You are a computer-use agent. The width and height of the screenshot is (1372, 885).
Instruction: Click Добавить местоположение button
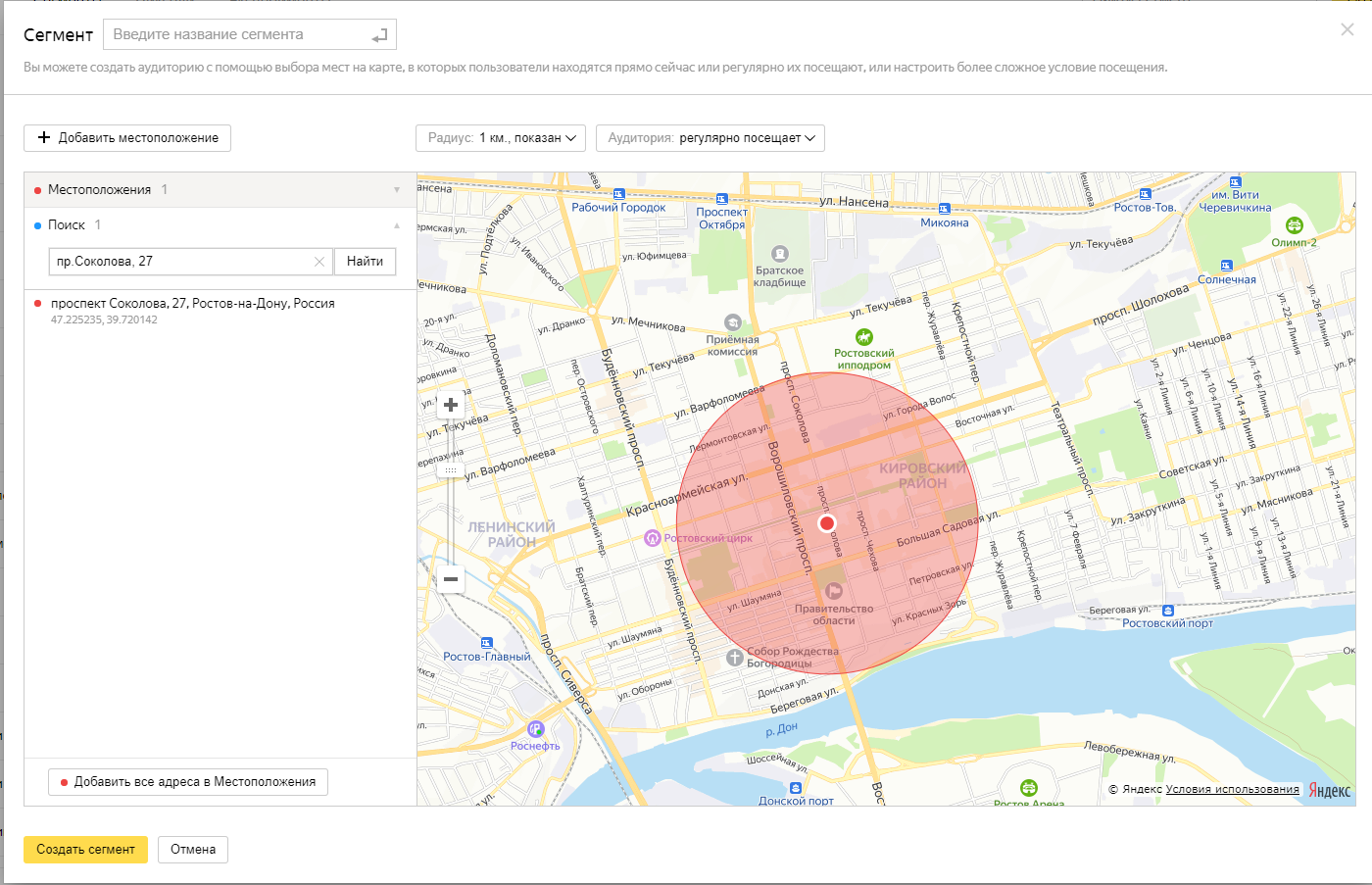coord(127,138)
